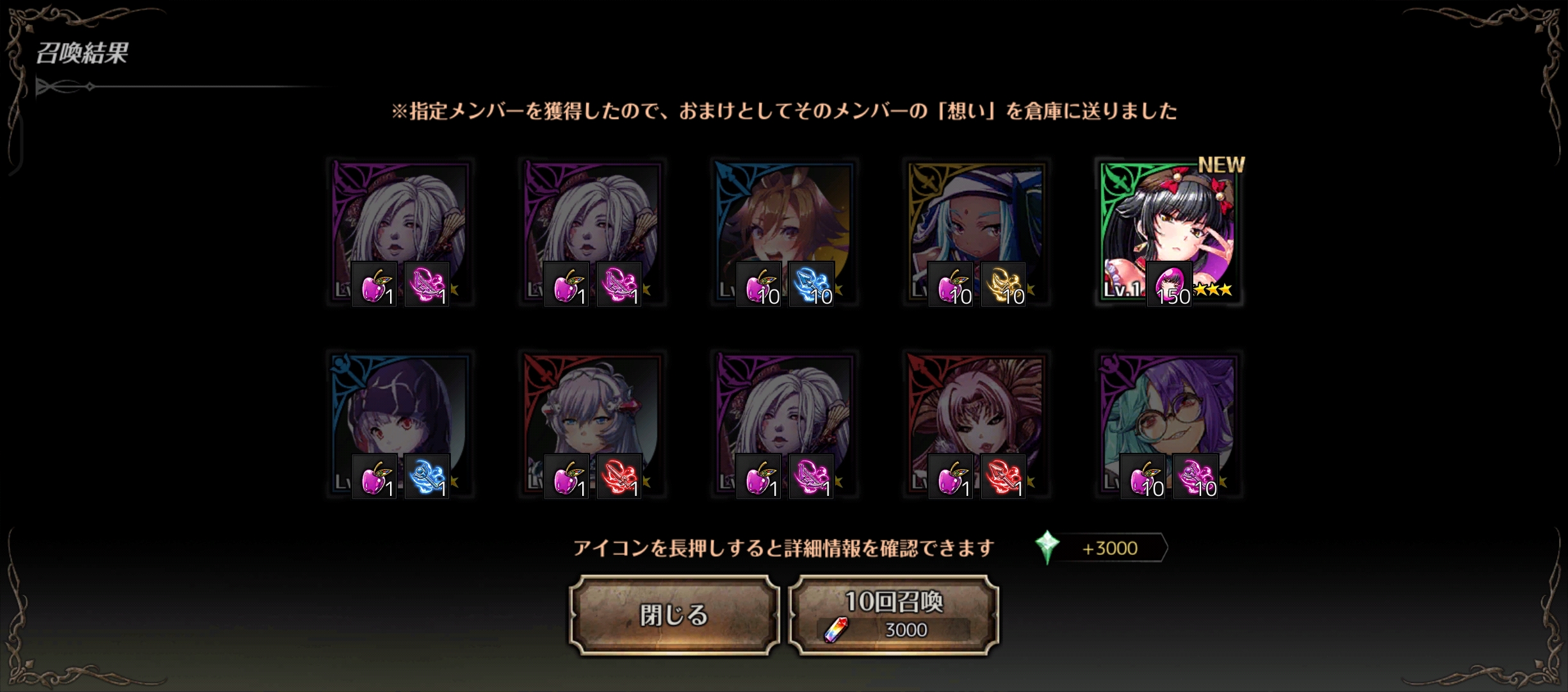Click the gold x10 fragment icon on dark-skinned card
1568x692 pixels.
pyautogui.click(x=1004, y=284)
